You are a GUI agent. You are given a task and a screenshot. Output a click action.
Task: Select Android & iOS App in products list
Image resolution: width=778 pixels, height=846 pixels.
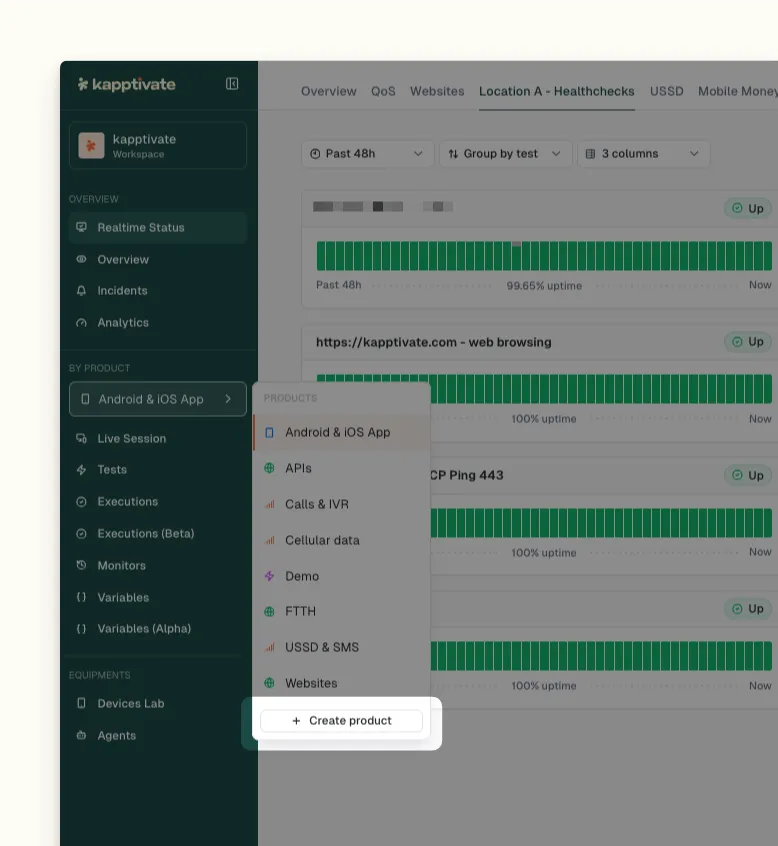coord(342,432)
